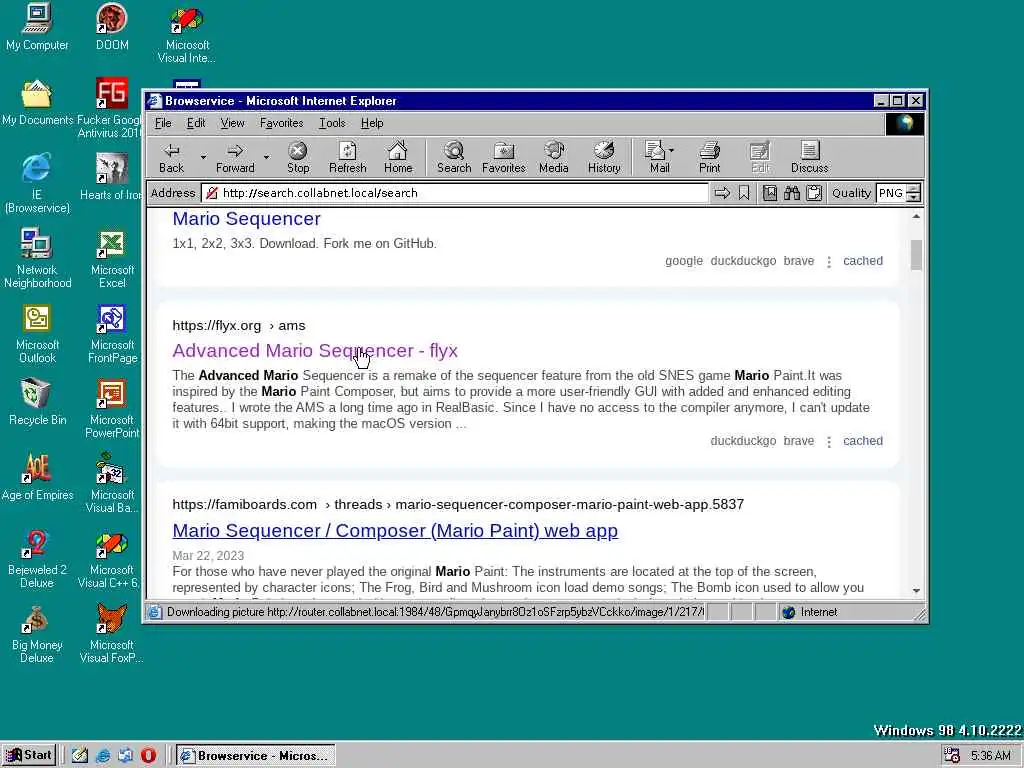
Task: Open the Favorites menu
Action: (281, 123)
